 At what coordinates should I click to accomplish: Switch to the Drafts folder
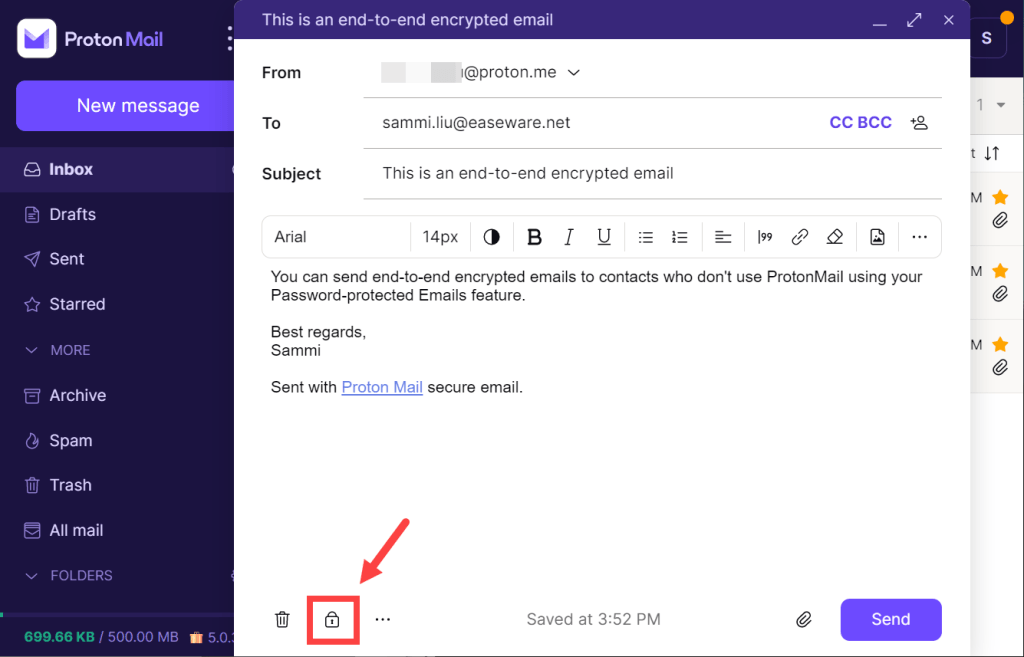click(x=70, y=214)
